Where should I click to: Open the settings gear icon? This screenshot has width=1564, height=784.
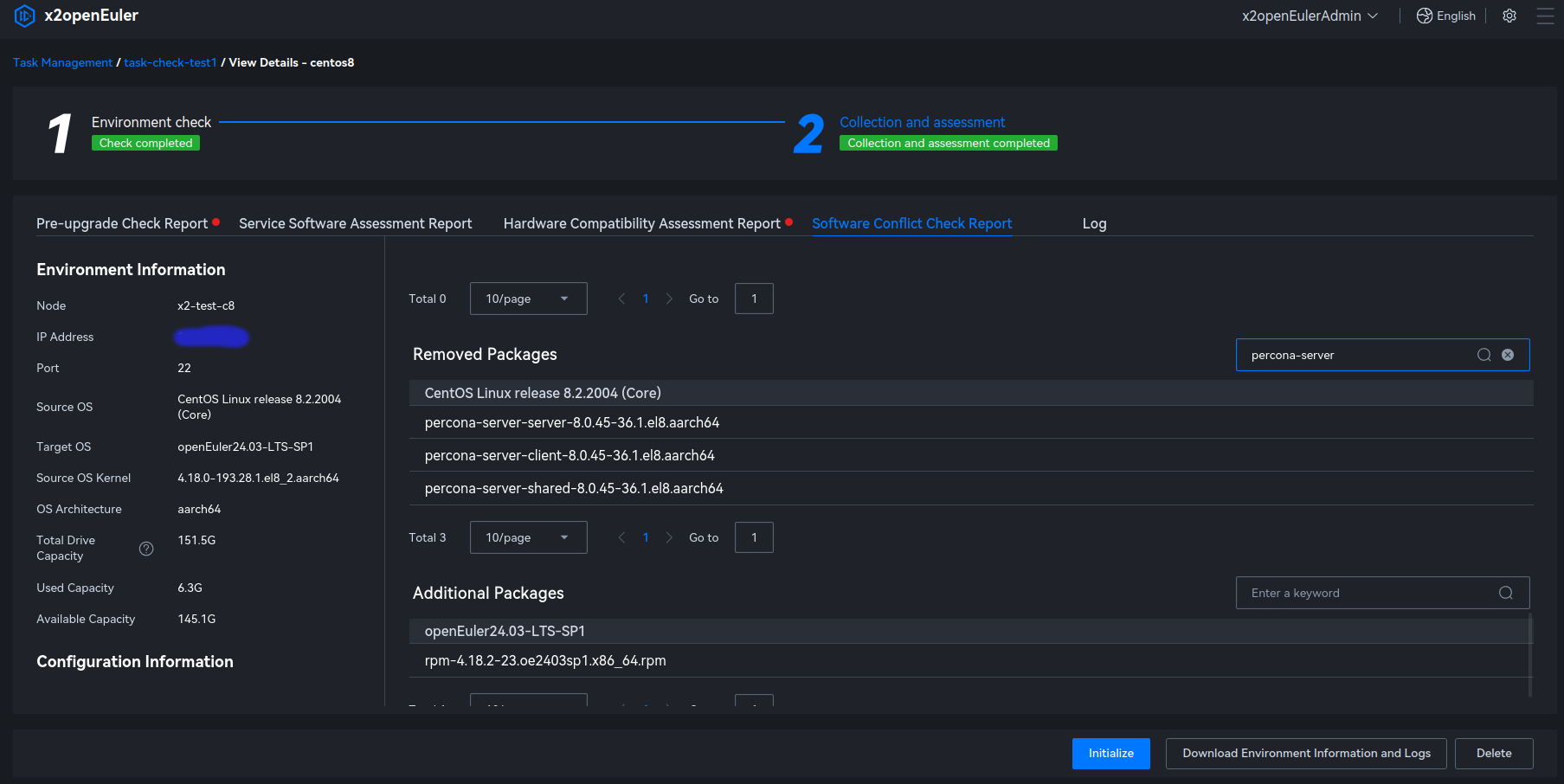tap(1509, 16)
